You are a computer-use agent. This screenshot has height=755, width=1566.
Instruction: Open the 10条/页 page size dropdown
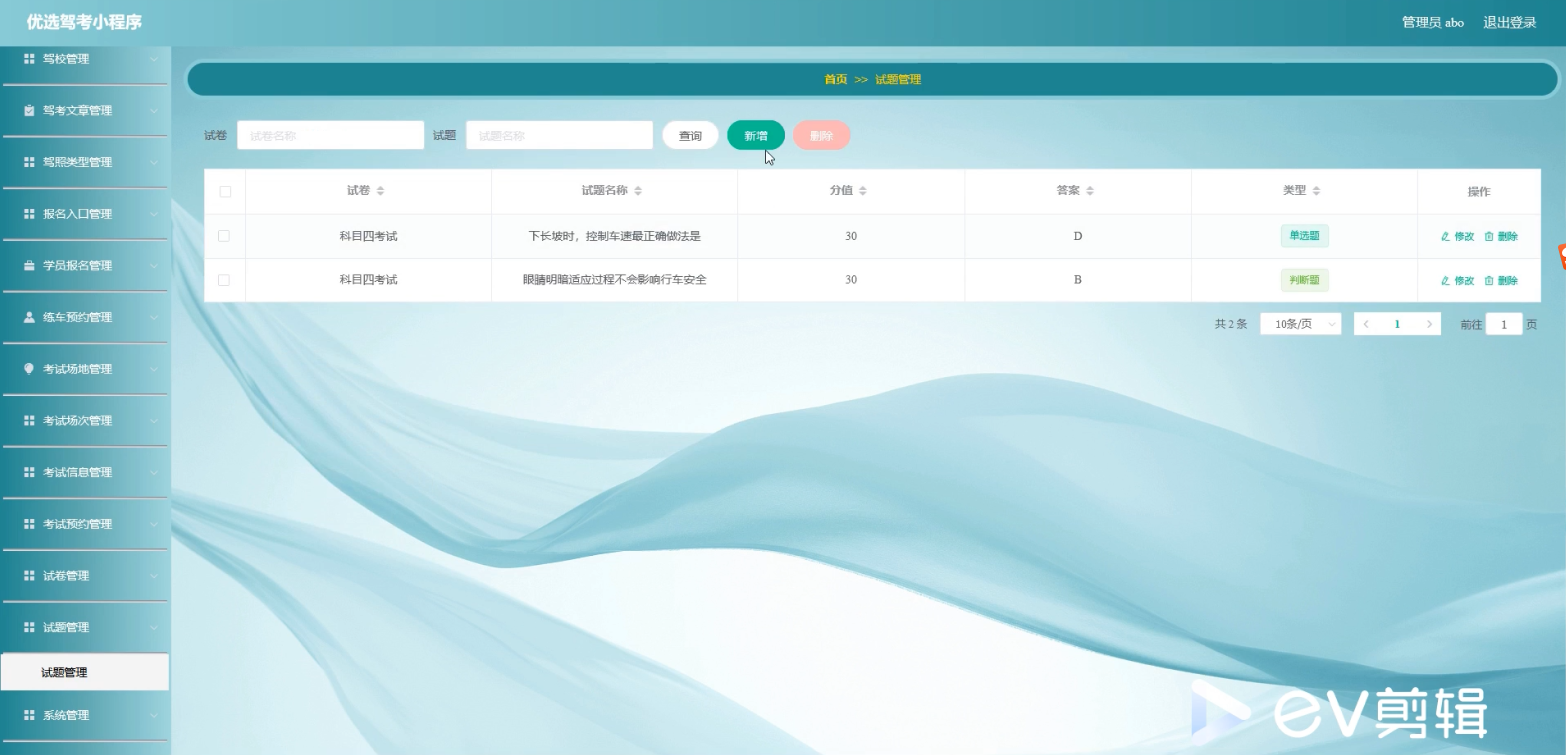(x=1300, y=324)
